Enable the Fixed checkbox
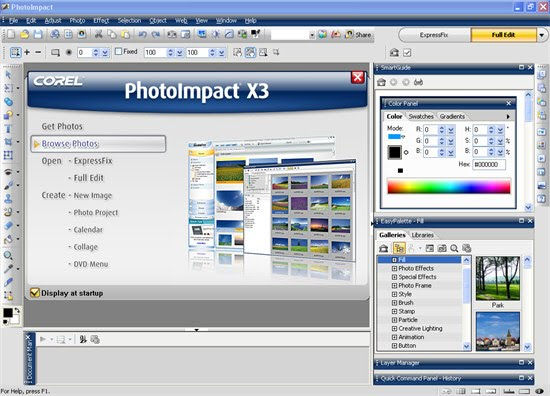The width and height of the screenshot is (550, 396). [x=119, y=52]
